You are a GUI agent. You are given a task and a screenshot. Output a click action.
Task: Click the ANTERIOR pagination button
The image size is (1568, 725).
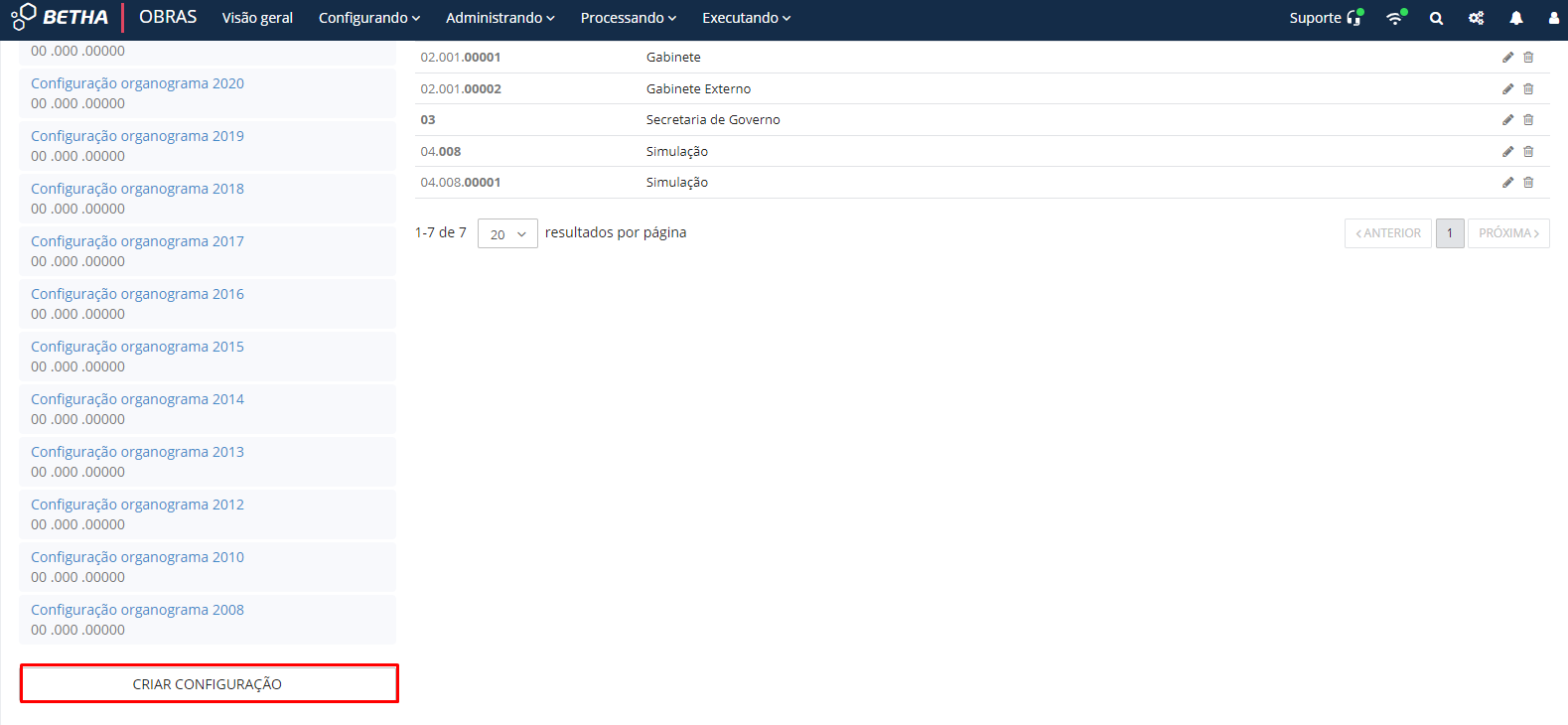(x=1388, y=233)
